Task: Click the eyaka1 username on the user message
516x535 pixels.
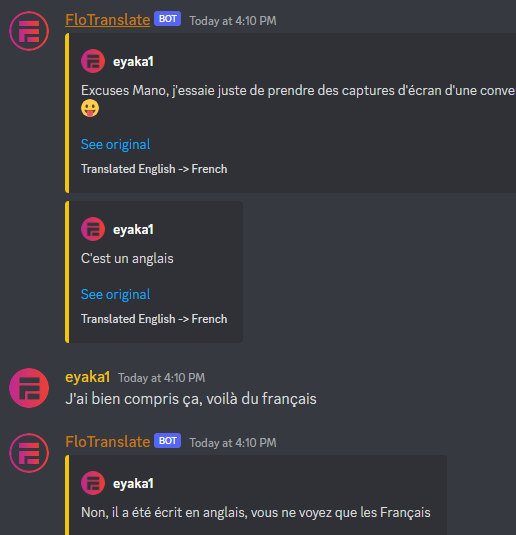Action: pyautogui.click(x=87, y=377)
